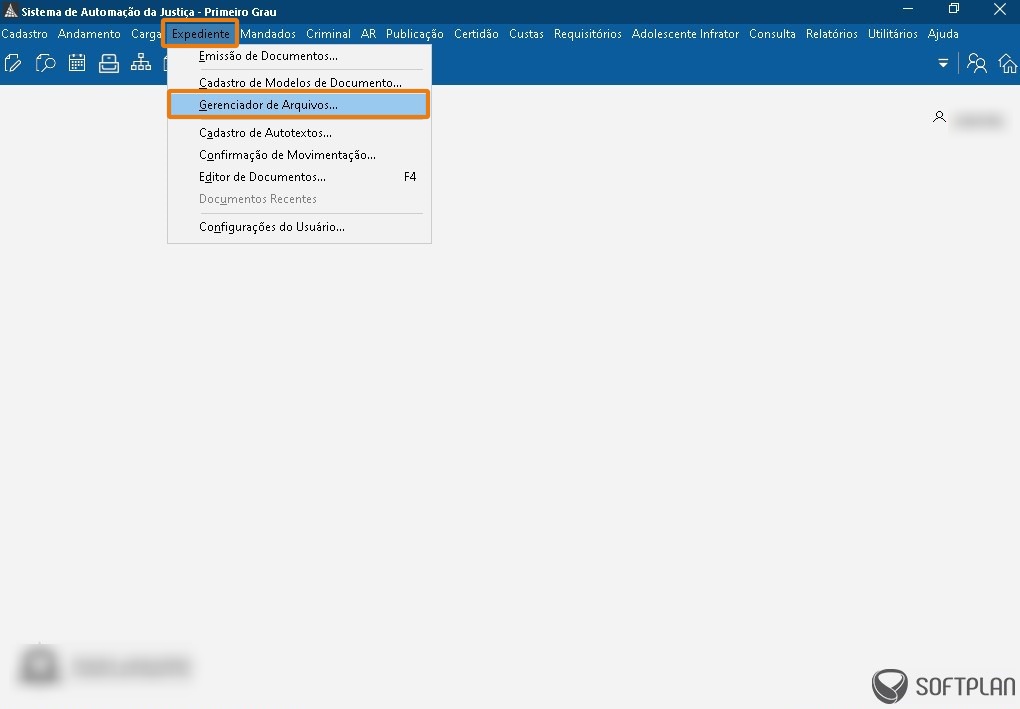The height and width of the screenshot is (709, 1020).
Task: Restore down the application window
Action: coord(954,9)
